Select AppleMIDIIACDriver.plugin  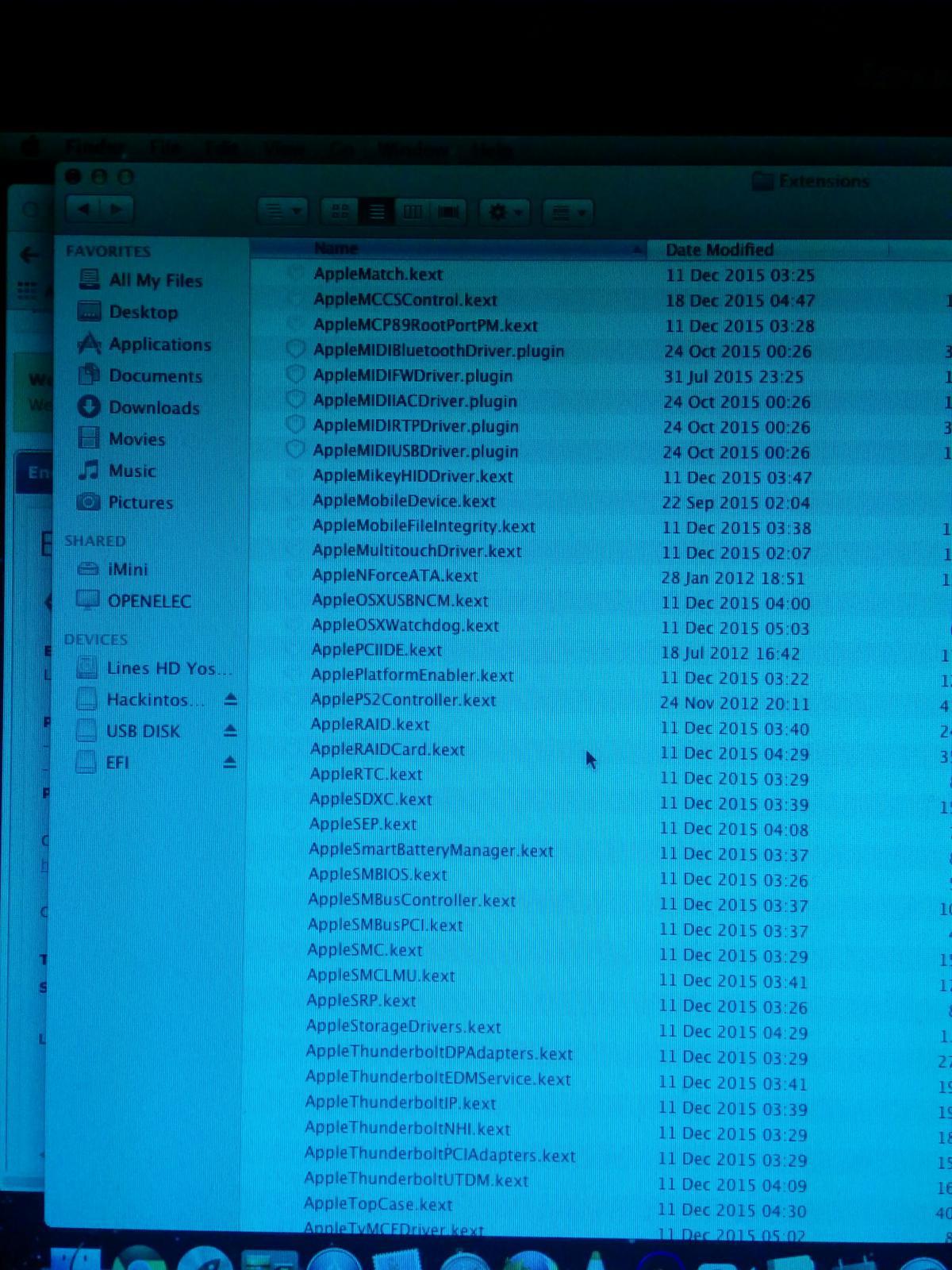[415, 401]
